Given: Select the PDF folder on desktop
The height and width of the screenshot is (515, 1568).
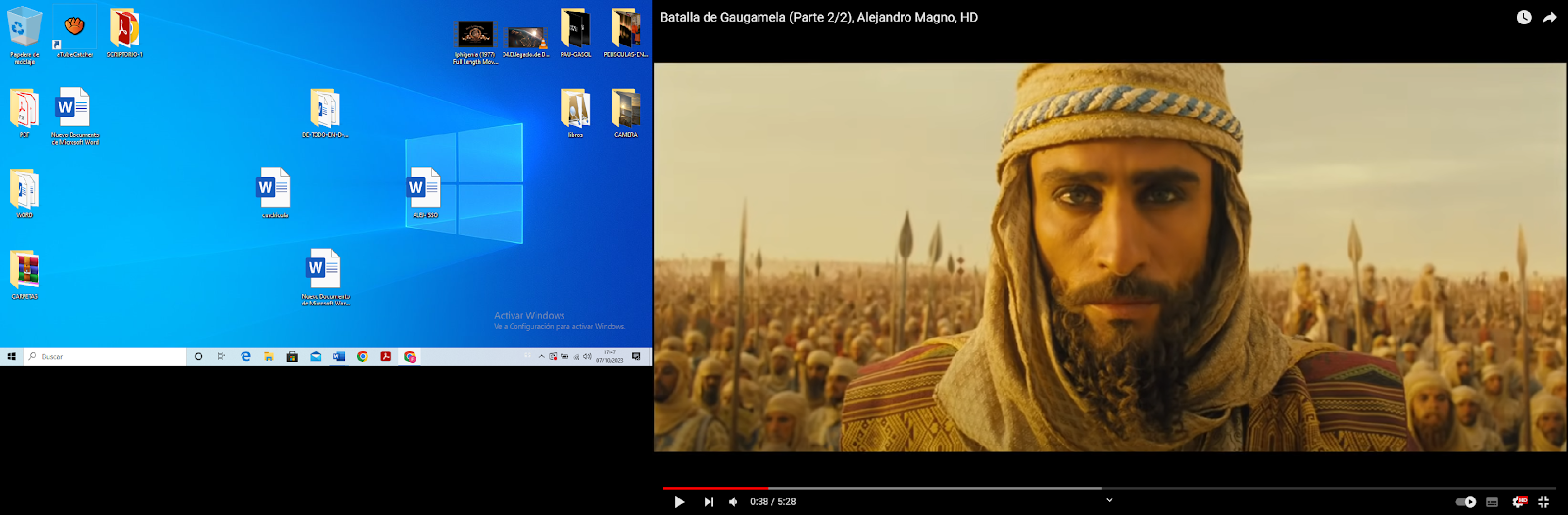Looking at the screenshot, I should (24, 113).
